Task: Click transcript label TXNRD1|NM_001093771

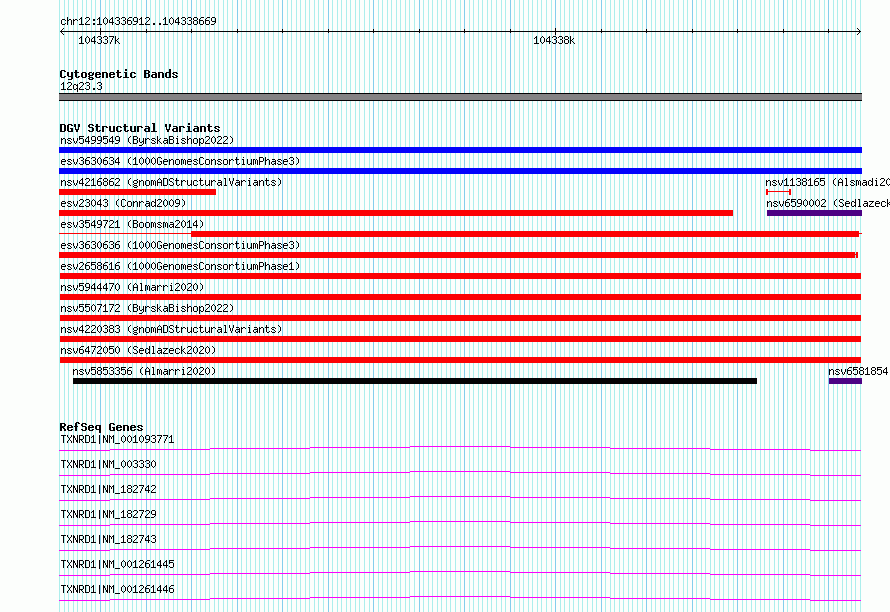Action: click(117, 439)
